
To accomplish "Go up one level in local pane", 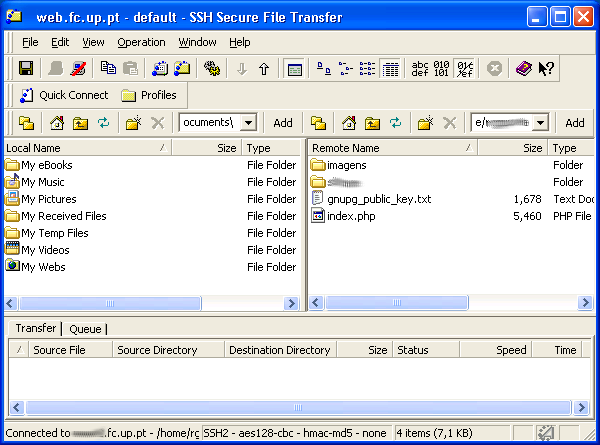I will click(x=80, y=123).
